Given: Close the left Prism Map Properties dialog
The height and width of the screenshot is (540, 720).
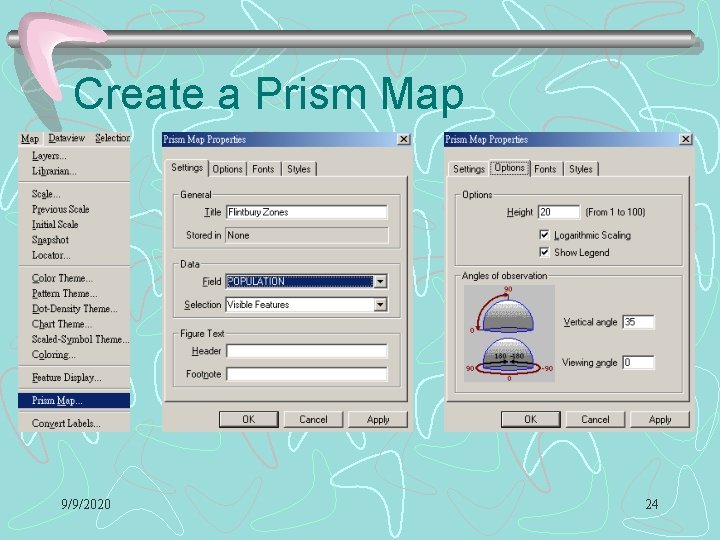Looking at the screenshot, I should 403,139.
